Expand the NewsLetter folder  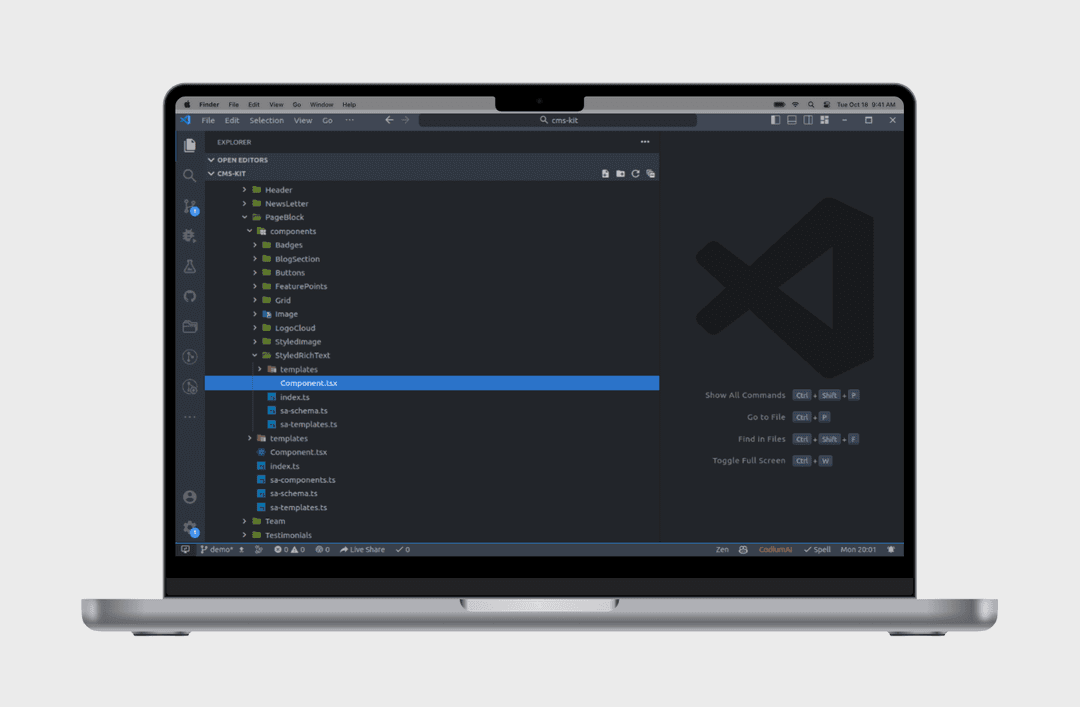432,203
